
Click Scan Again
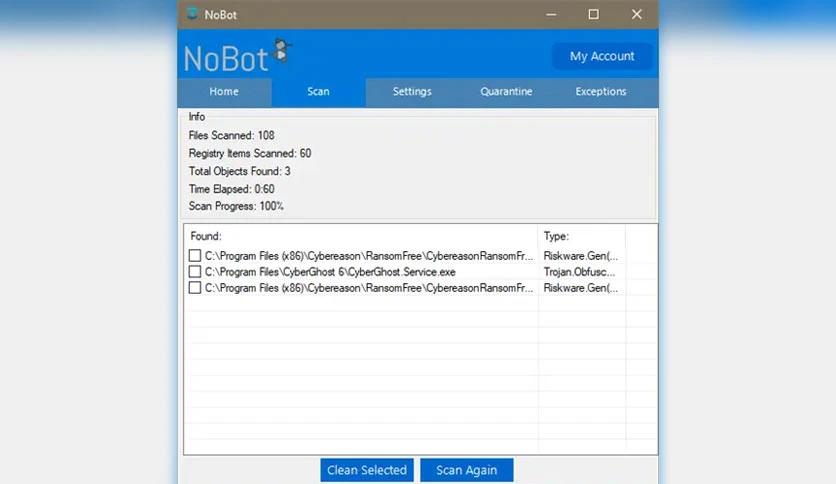[x=467, y=470]
